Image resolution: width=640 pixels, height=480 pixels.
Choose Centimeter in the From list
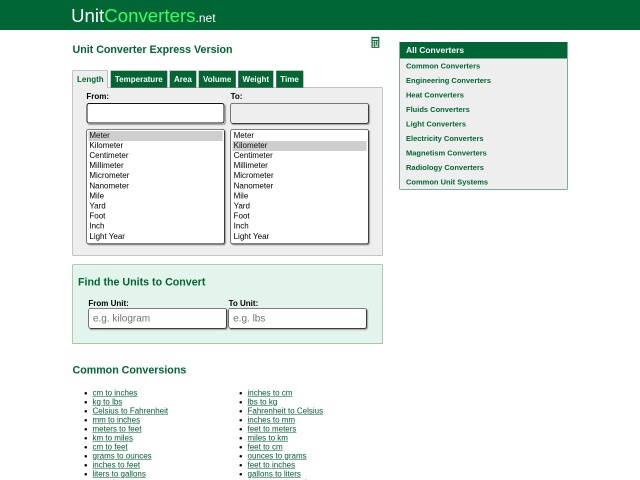coord(155,155)
